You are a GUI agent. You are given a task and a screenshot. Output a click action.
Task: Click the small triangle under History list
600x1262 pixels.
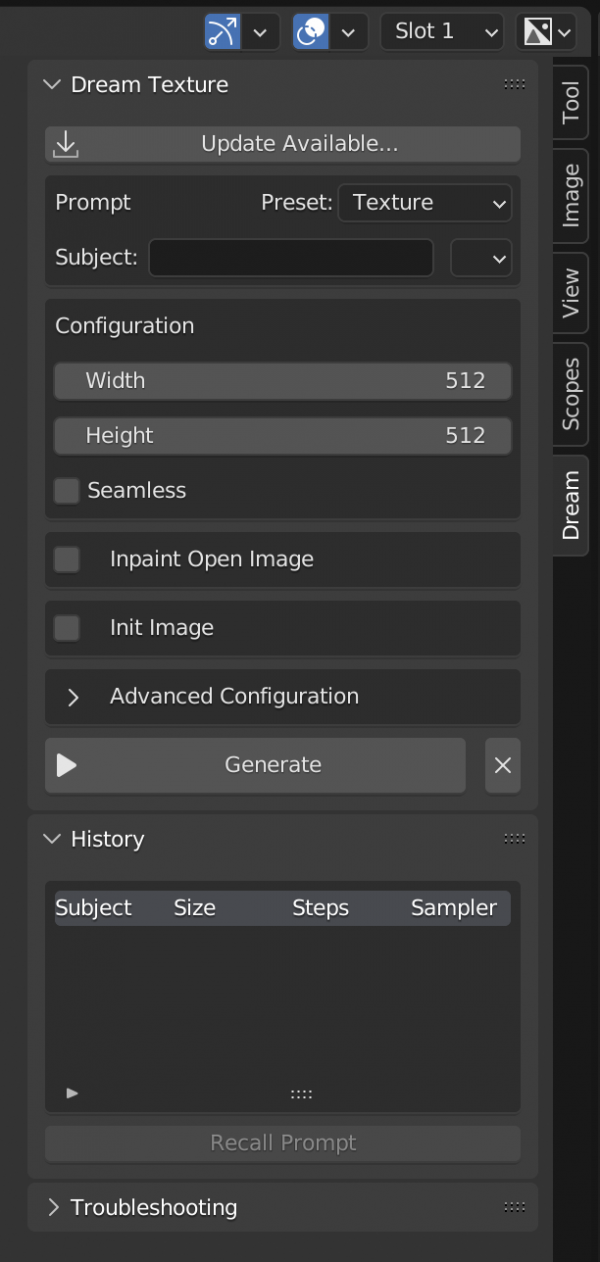pos(72,1093)
